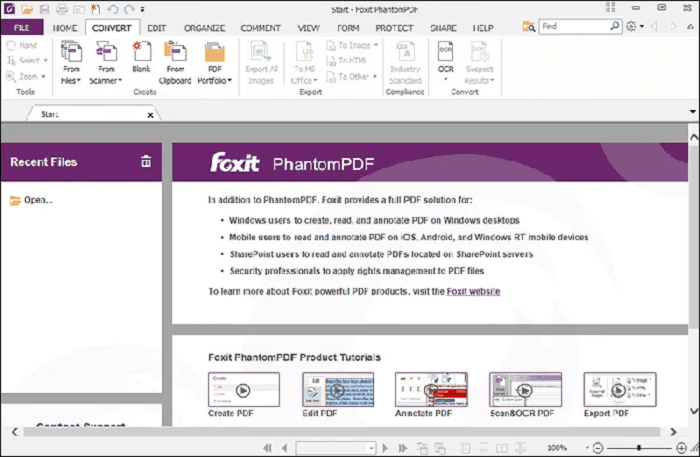Play the Create PDF tutorial thumbnail
Viewport: 700px width, 457px height.
244,390
